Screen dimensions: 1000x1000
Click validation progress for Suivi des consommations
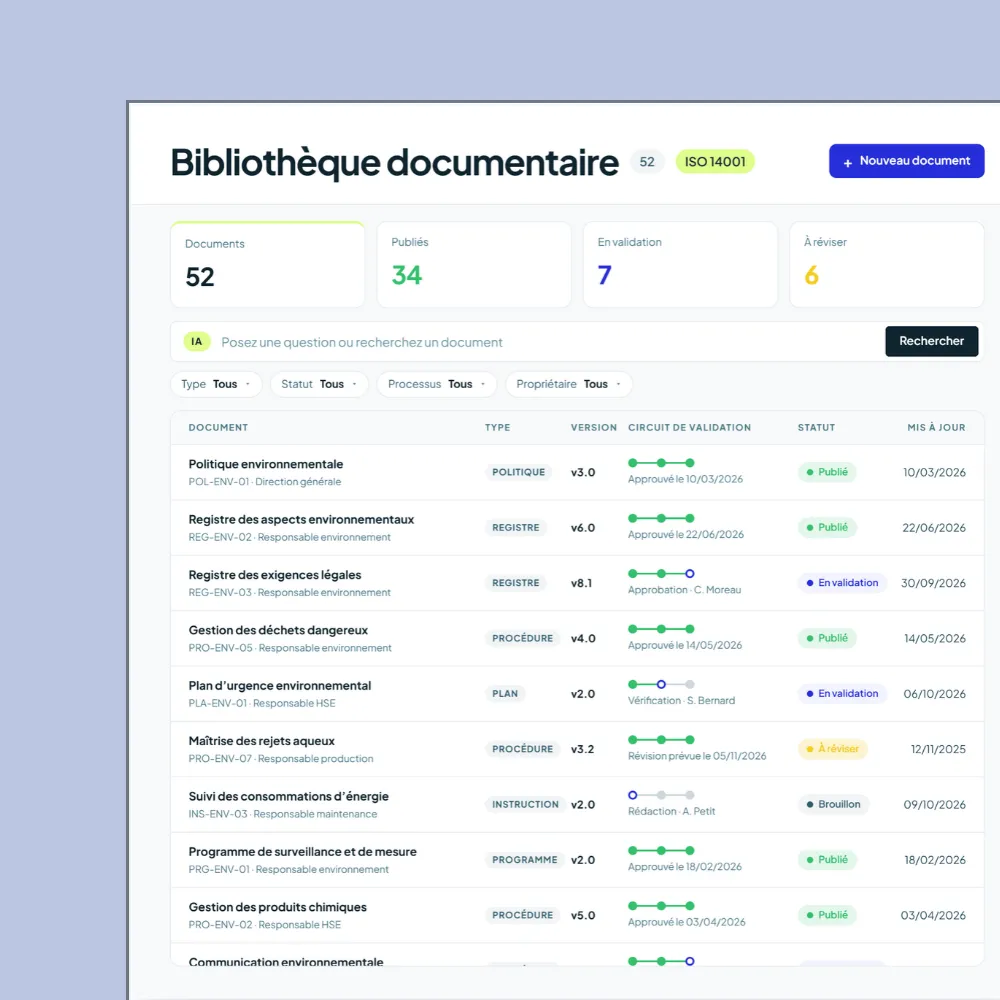coord(661,795)
